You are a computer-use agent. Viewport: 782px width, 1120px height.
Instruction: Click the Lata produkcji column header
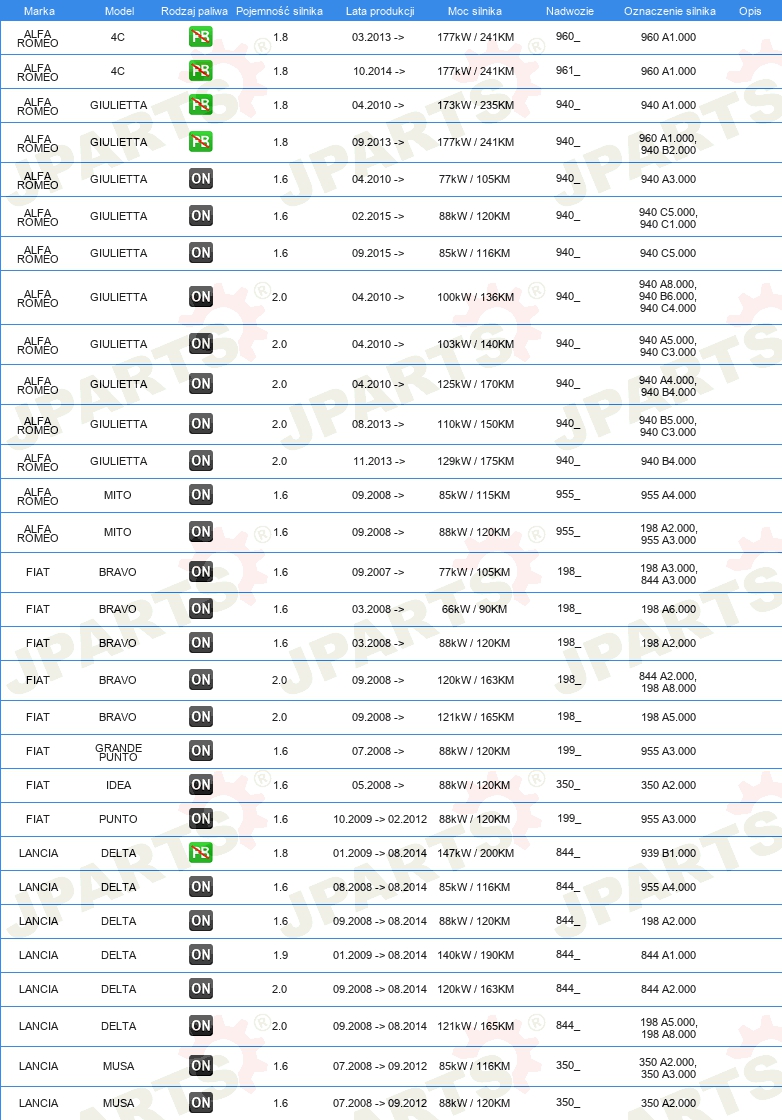click(380, 11)
